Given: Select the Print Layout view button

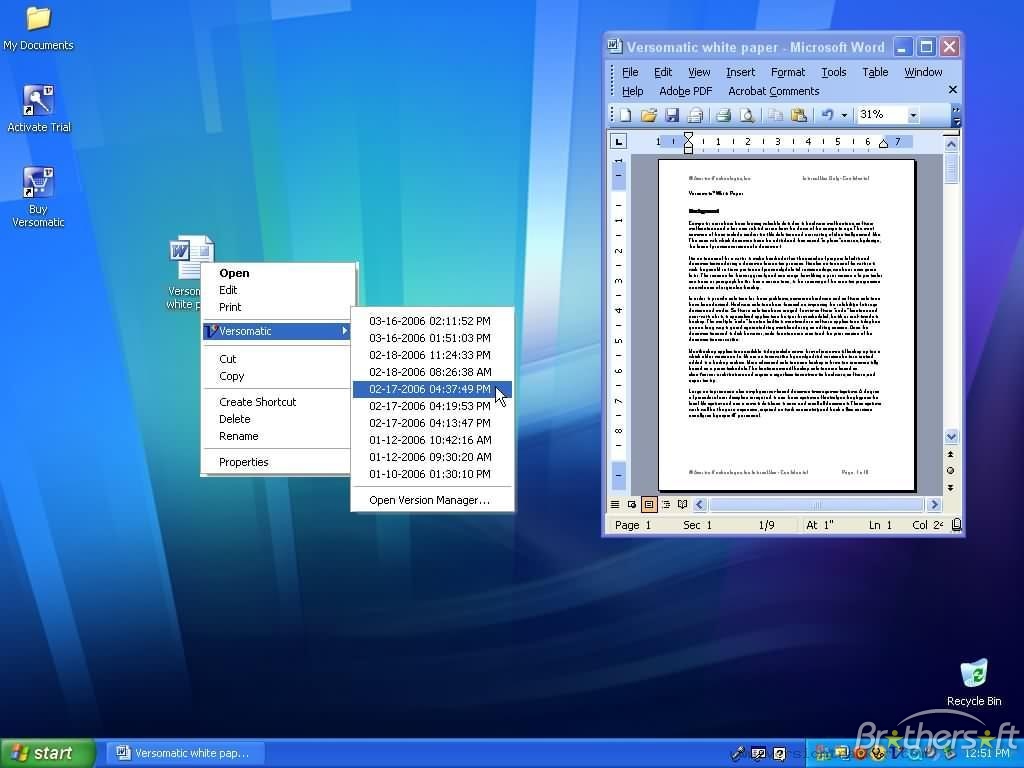Looking at the screenshot, I should click(x=648, y=504).
